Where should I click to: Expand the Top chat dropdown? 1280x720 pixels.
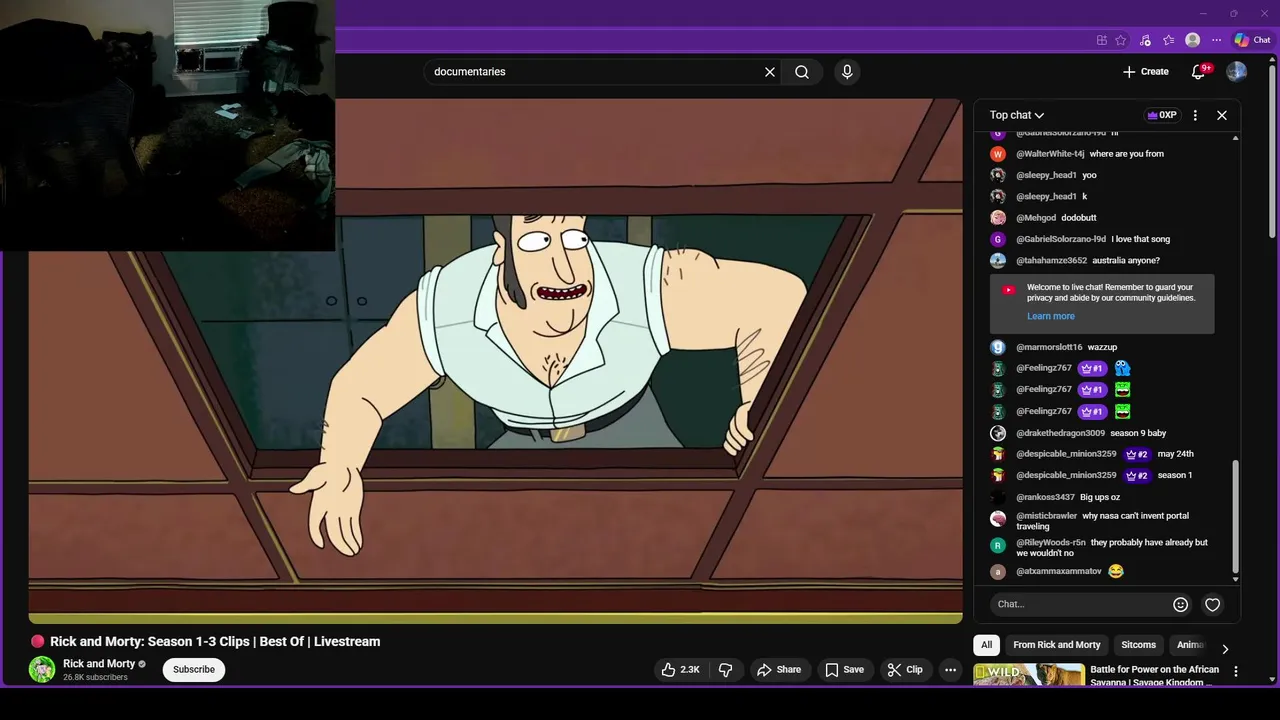(1017, 115)
